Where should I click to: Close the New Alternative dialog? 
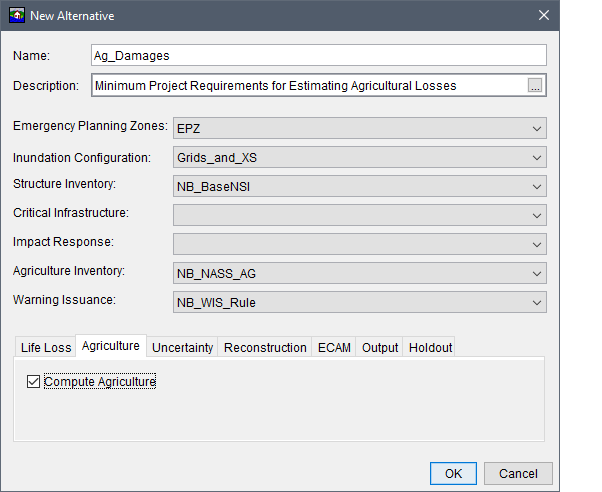click(544, 15)
